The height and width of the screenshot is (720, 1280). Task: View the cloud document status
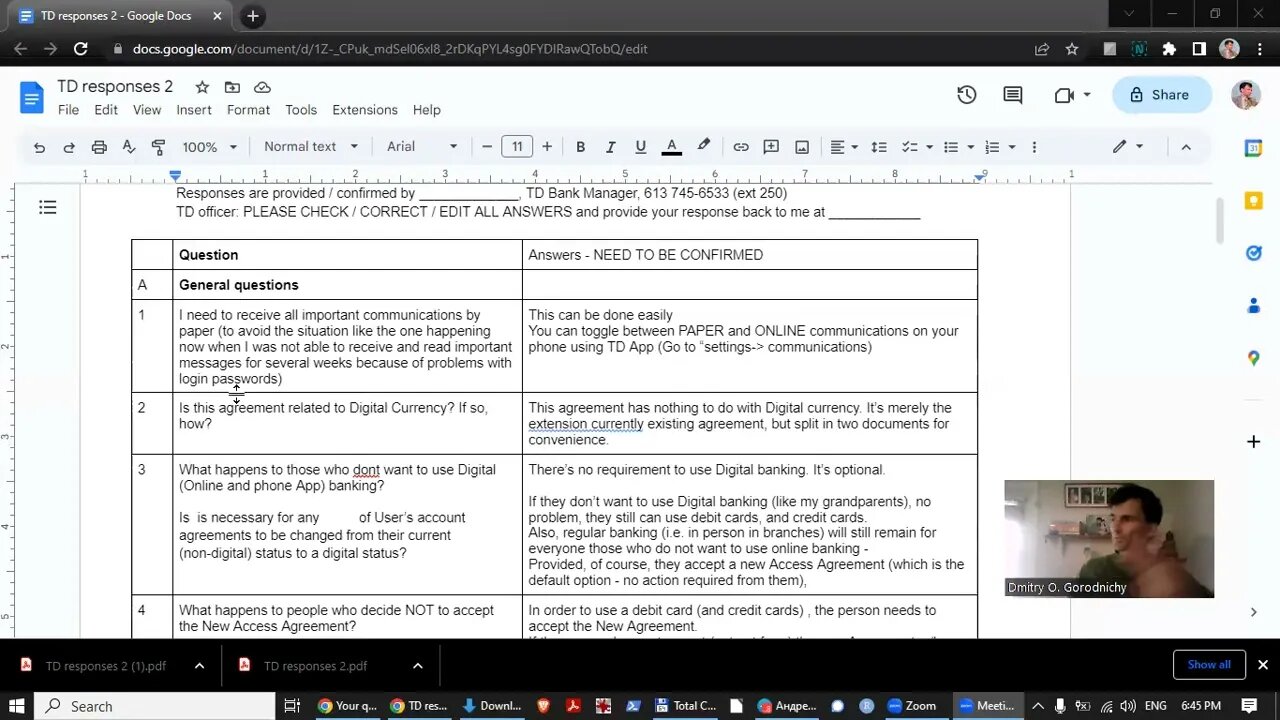point(262,87)
